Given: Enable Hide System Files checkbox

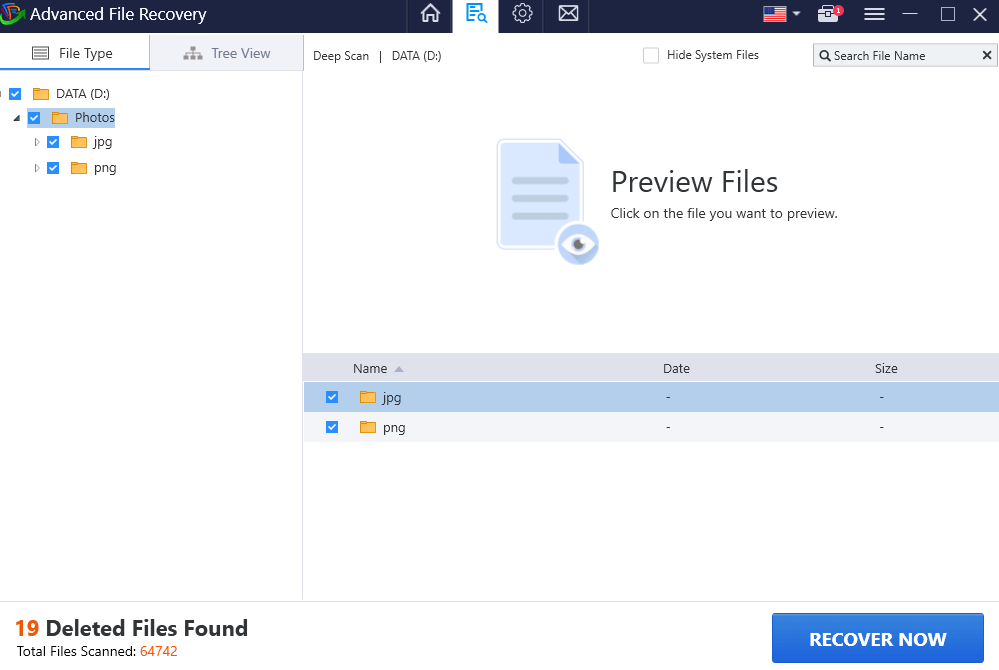Looking at the screenshot, I should [x=650, y=55].
